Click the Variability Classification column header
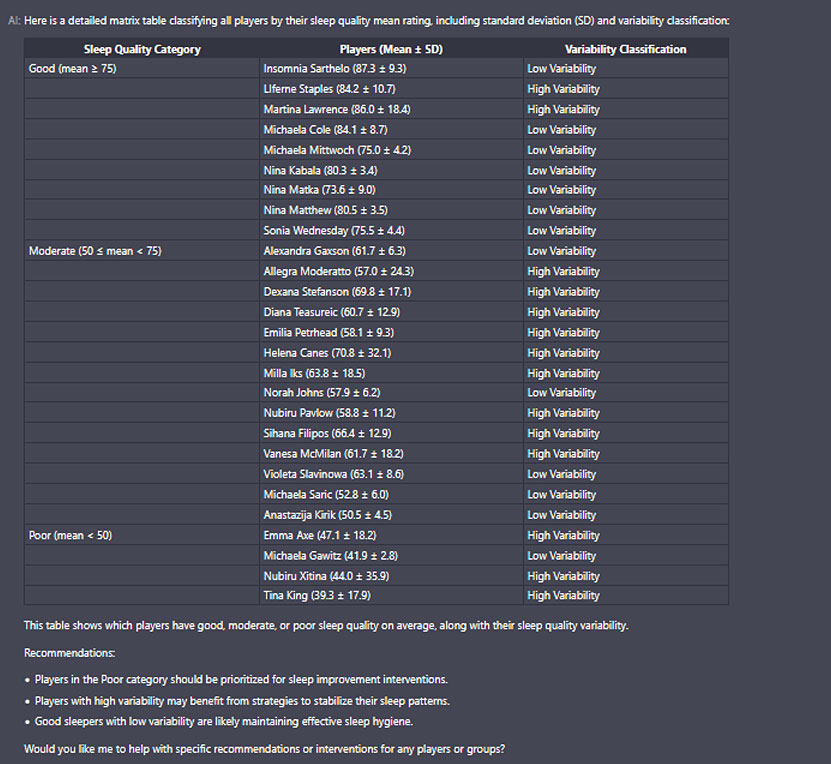 coord(625,49)
